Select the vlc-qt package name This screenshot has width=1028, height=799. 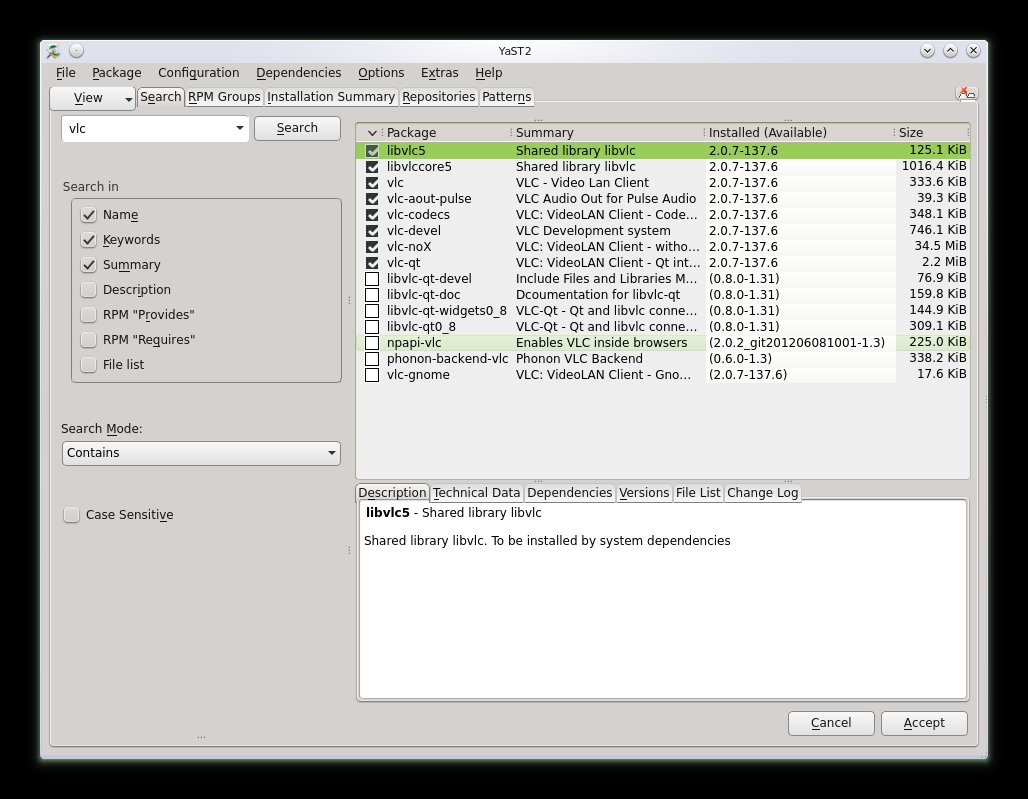coord(403,263)
